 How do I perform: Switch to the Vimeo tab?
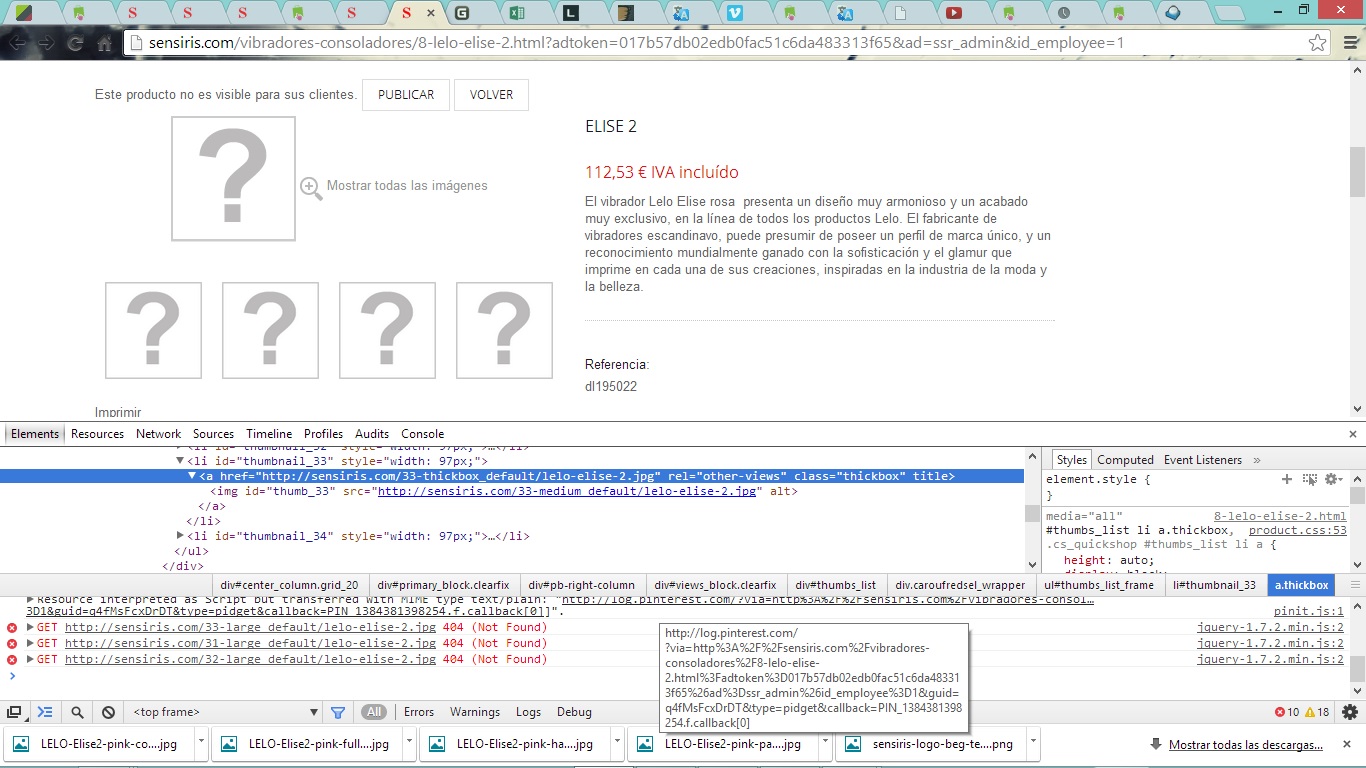tap(735, 13)
